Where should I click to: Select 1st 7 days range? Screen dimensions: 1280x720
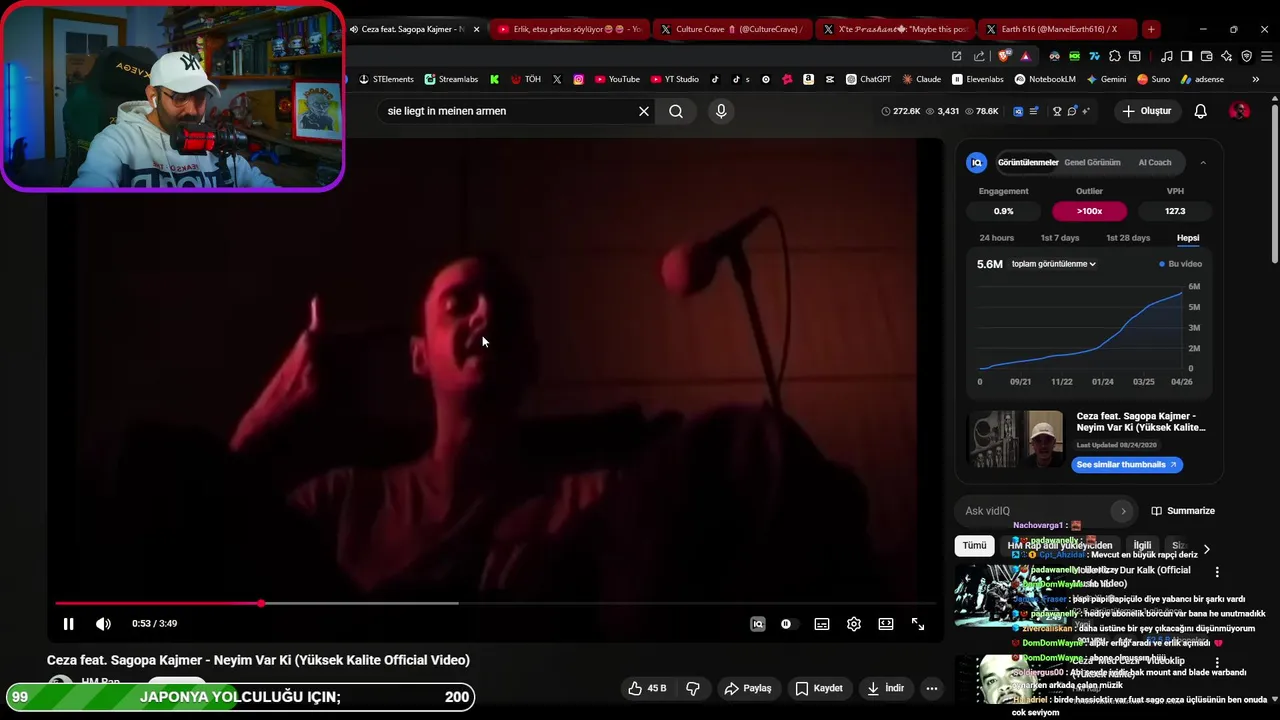tap(1060, 238)
